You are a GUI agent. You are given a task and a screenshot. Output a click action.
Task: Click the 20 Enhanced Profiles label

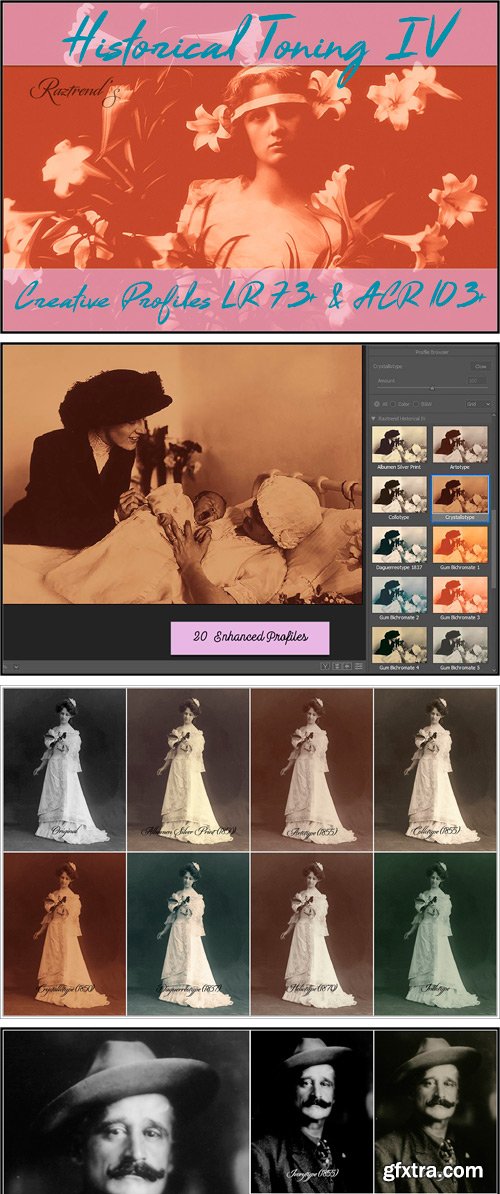[250, 637]
